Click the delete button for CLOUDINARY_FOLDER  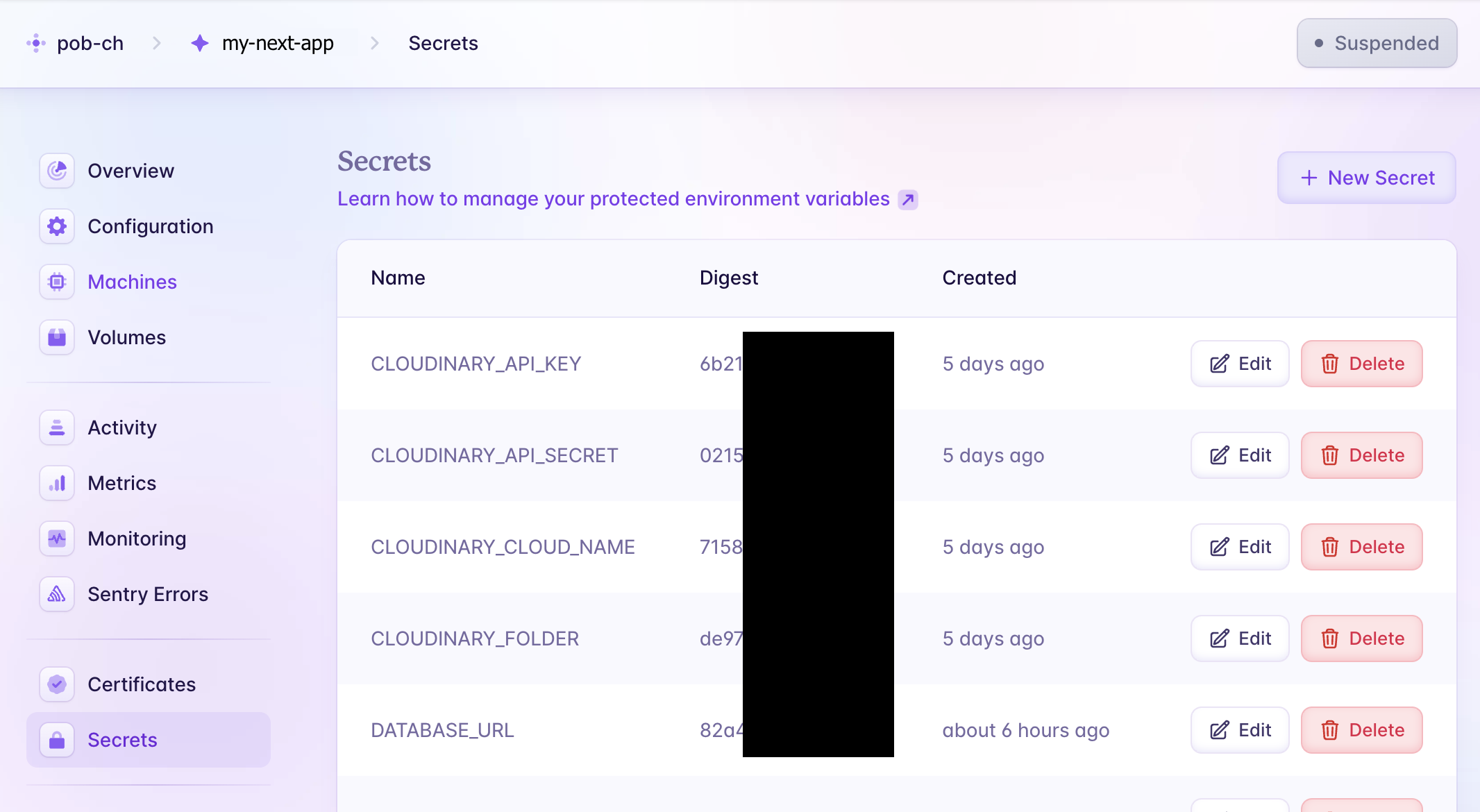[1362, 638]
